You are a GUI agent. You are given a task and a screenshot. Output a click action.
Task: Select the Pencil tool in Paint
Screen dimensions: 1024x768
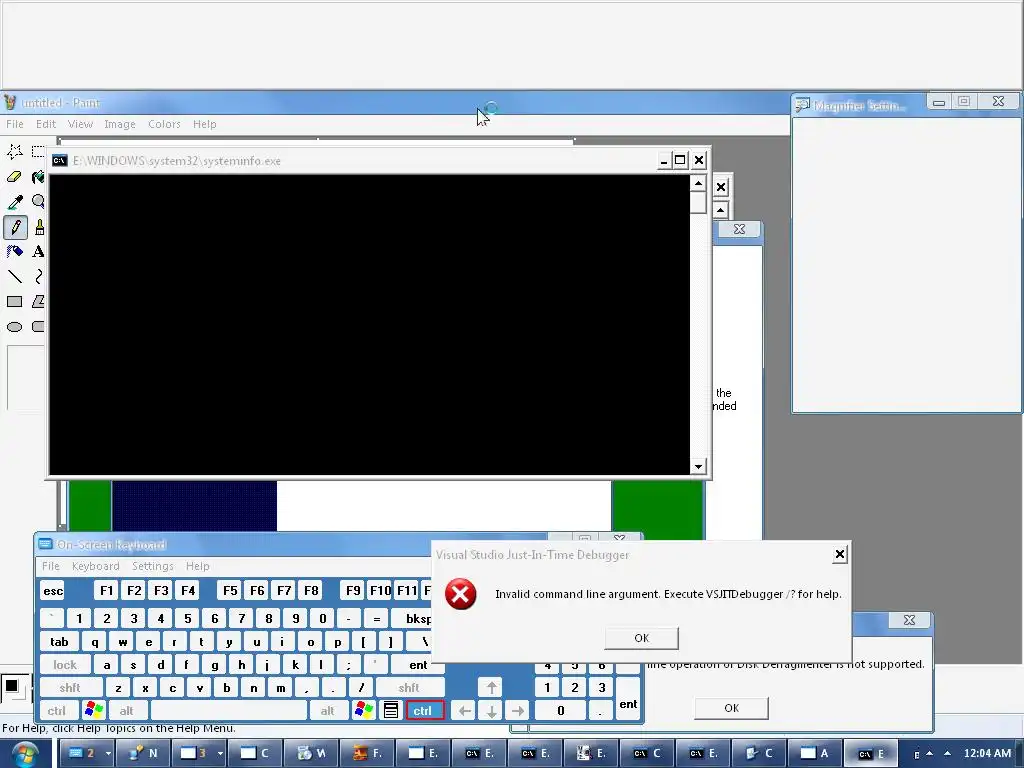coord(15,227)
